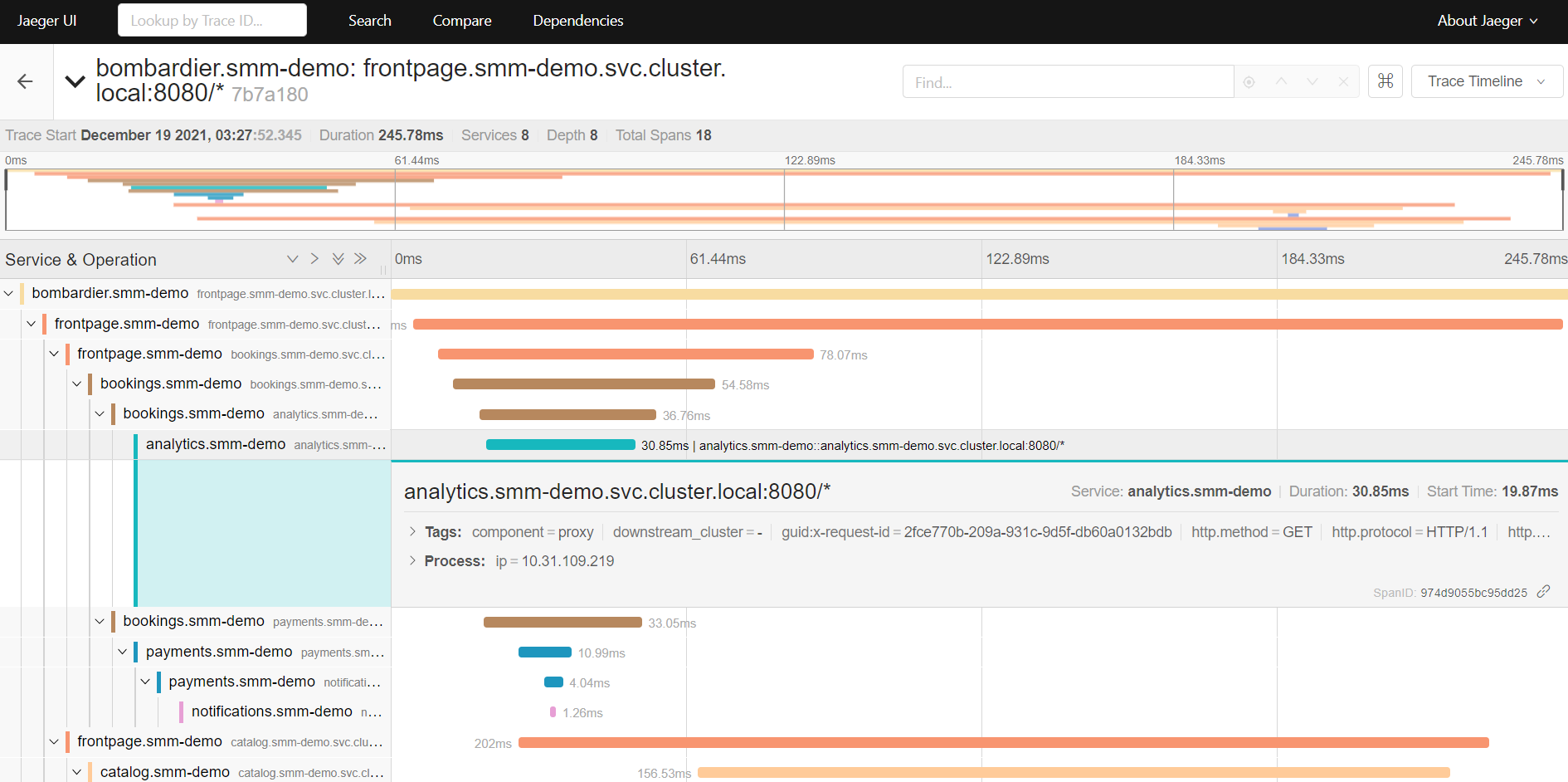
Task: Collapse bombardier.smm-demo root span
Action: tap(8, 293)
